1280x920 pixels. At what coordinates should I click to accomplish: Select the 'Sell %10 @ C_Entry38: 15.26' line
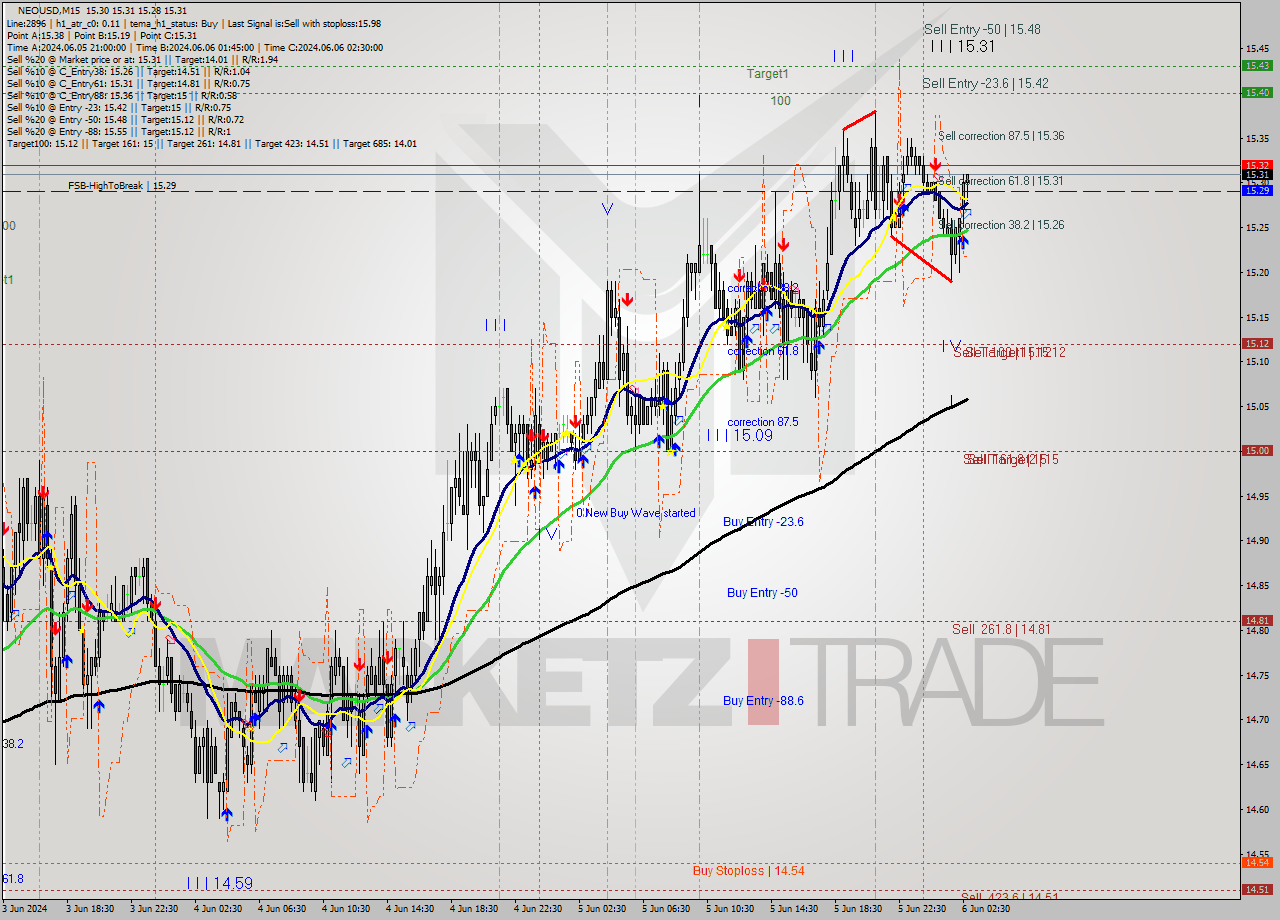[x=128, y=72]
